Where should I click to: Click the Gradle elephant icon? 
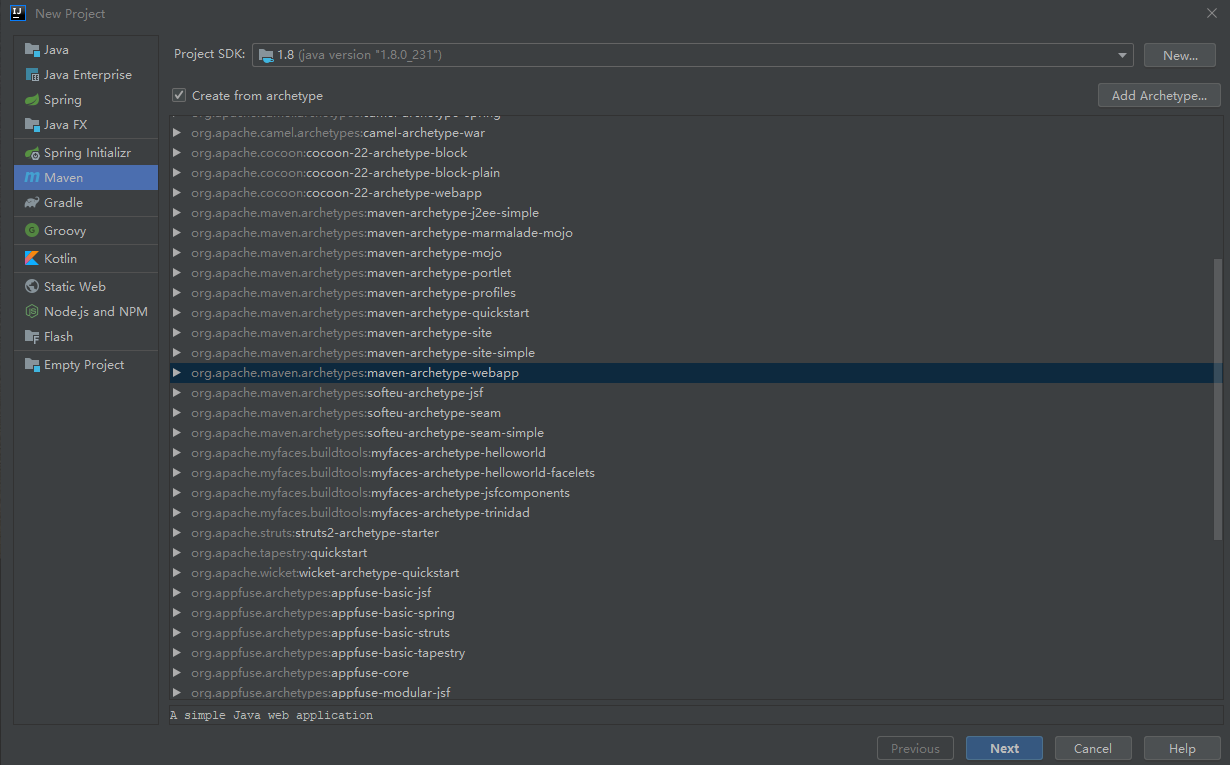click(32, 203)
